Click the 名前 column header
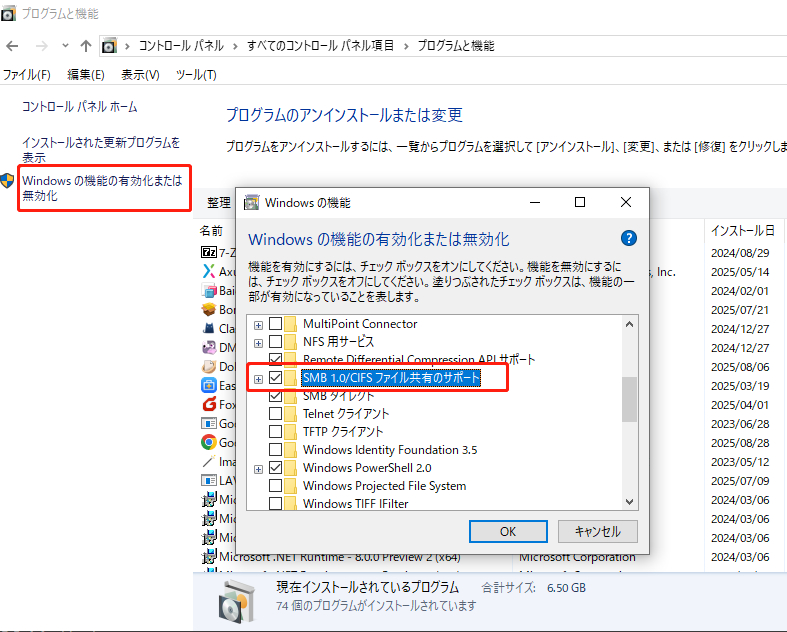787x632 pixels. pyautogui.click(x=211, y=230)
